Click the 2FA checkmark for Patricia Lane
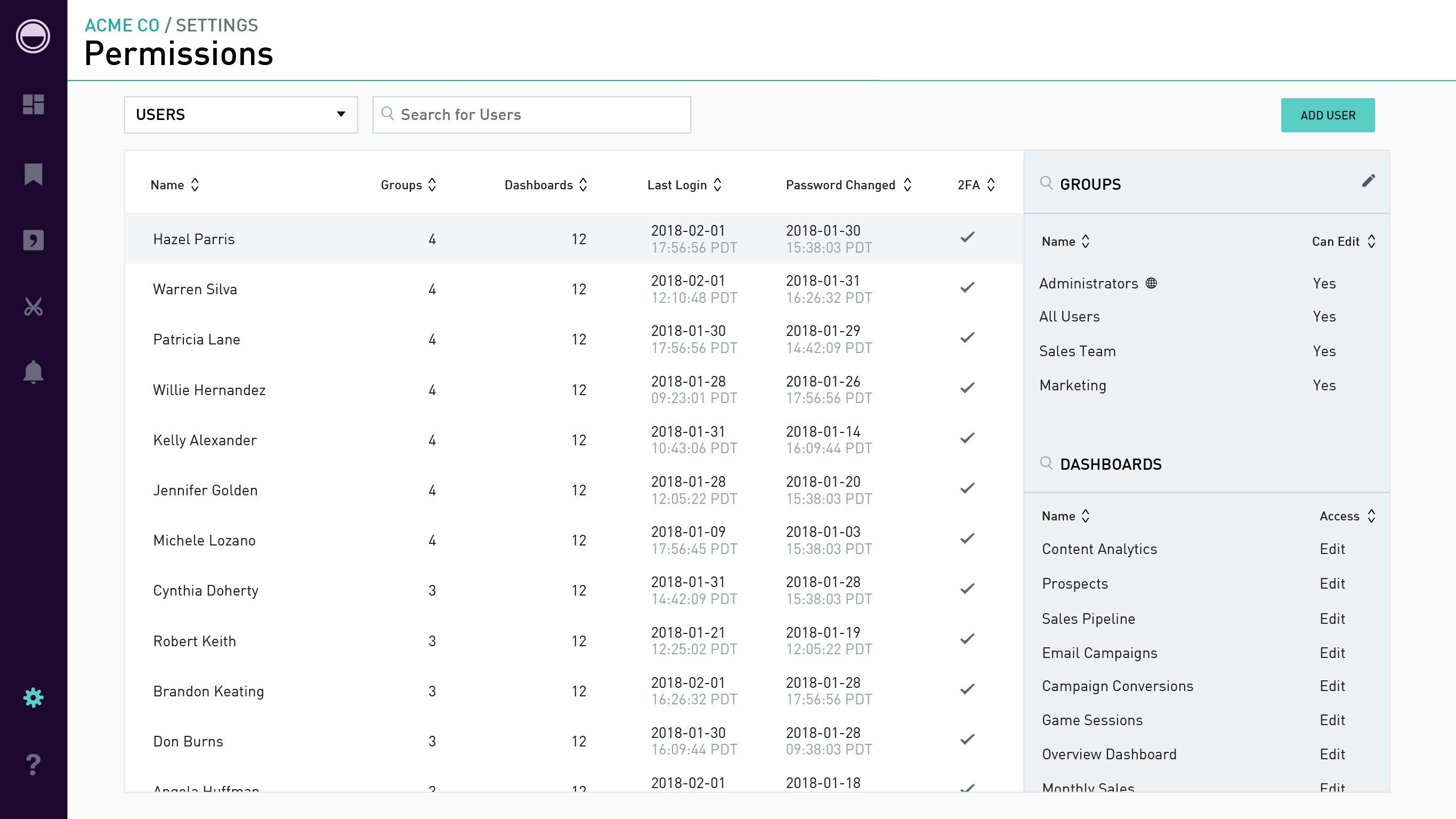Image resolution: width=1456 pixels, height=819 pixels. 968,338
